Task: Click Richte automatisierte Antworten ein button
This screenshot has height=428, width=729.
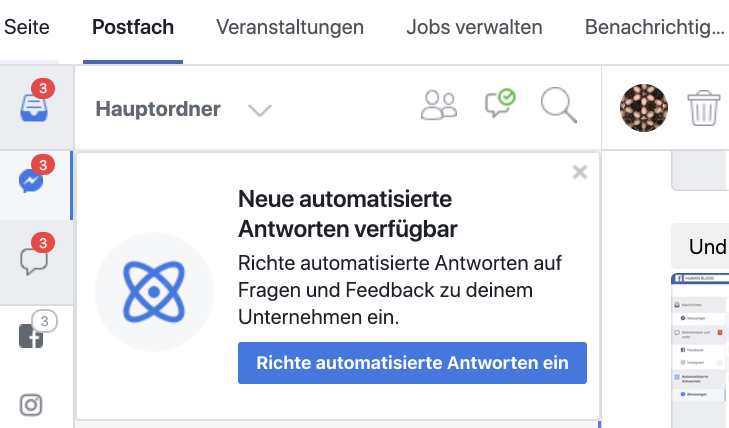Action: tap(412, 363)
